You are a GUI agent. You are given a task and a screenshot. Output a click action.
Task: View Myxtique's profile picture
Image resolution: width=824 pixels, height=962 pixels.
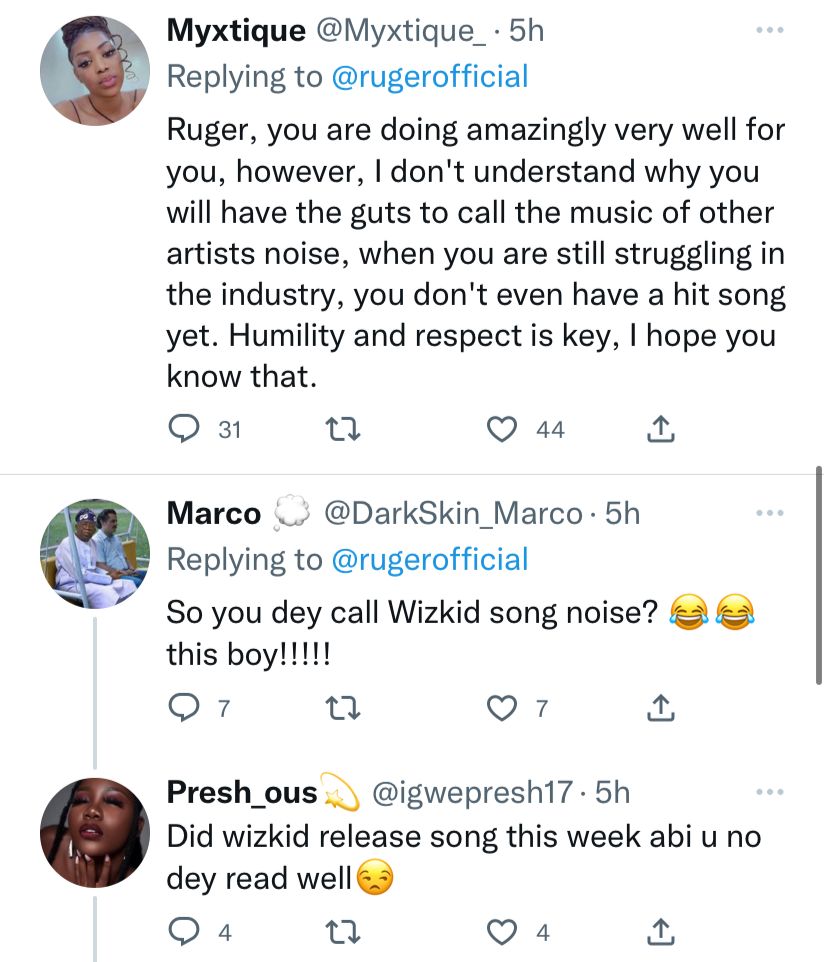[x=95, y=71]
